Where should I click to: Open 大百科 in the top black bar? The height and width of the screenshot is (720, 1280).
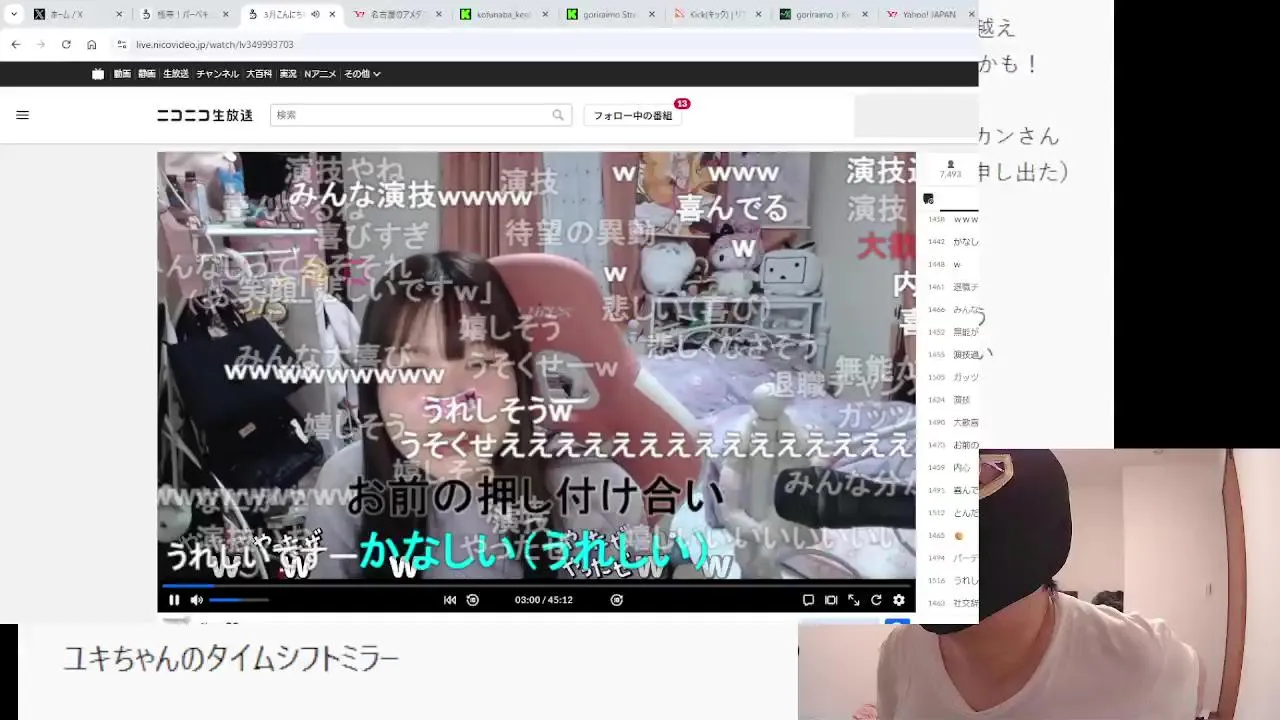point(259,74)
